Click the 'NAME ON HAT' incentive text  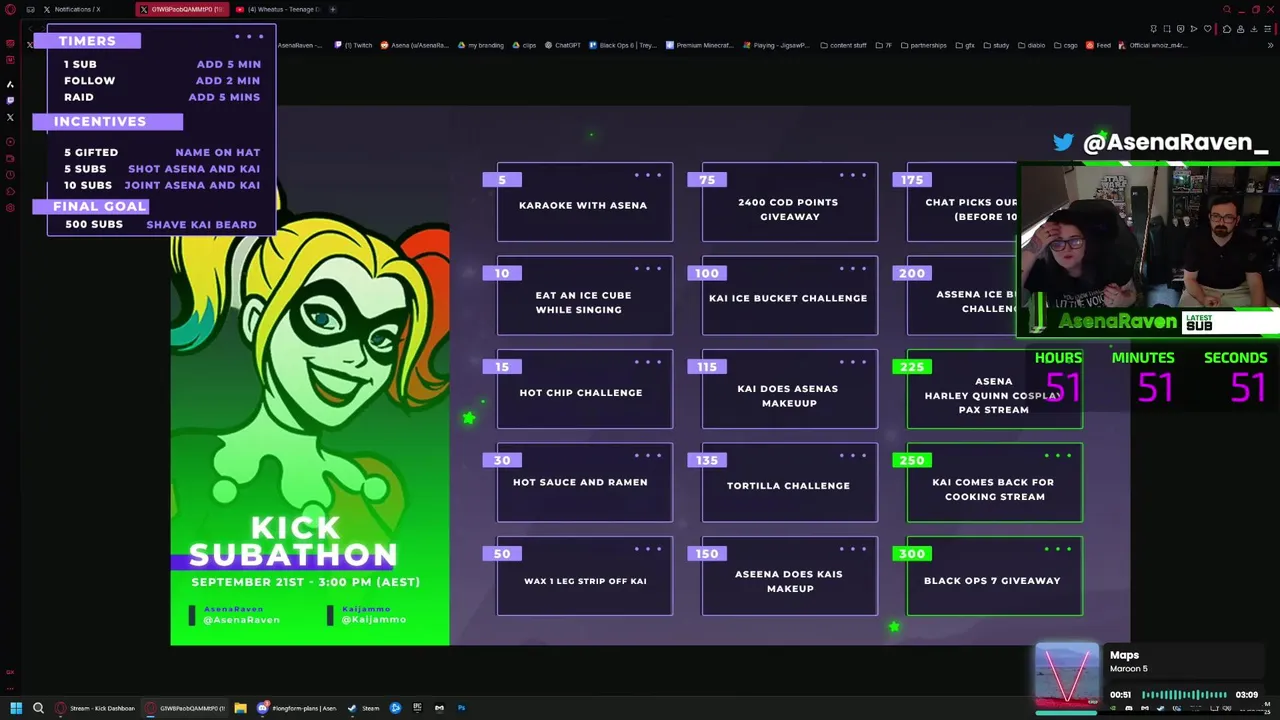point(218,153)
